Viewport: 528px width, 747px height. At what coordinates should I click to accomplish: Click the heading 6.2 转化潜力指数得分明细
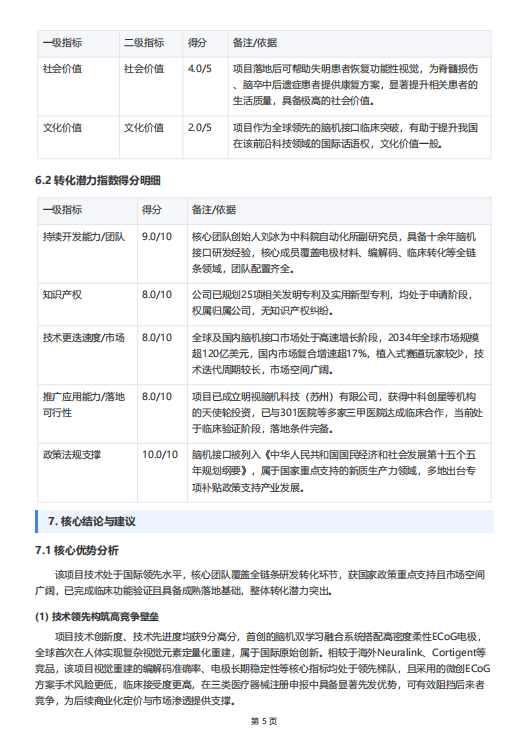click(x=98, y=181)
